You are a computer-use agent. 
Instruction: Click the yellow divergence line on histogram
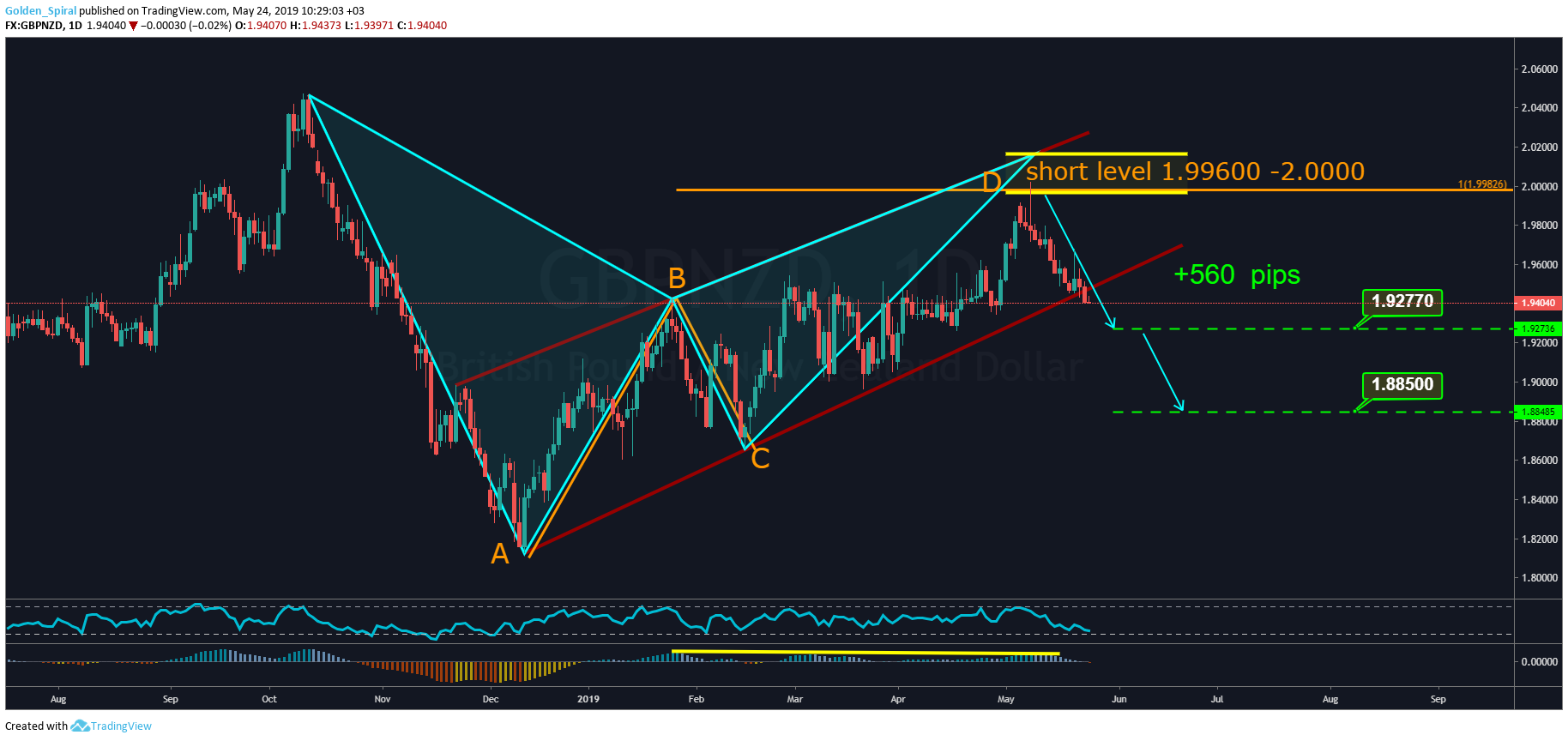(865, 653)
